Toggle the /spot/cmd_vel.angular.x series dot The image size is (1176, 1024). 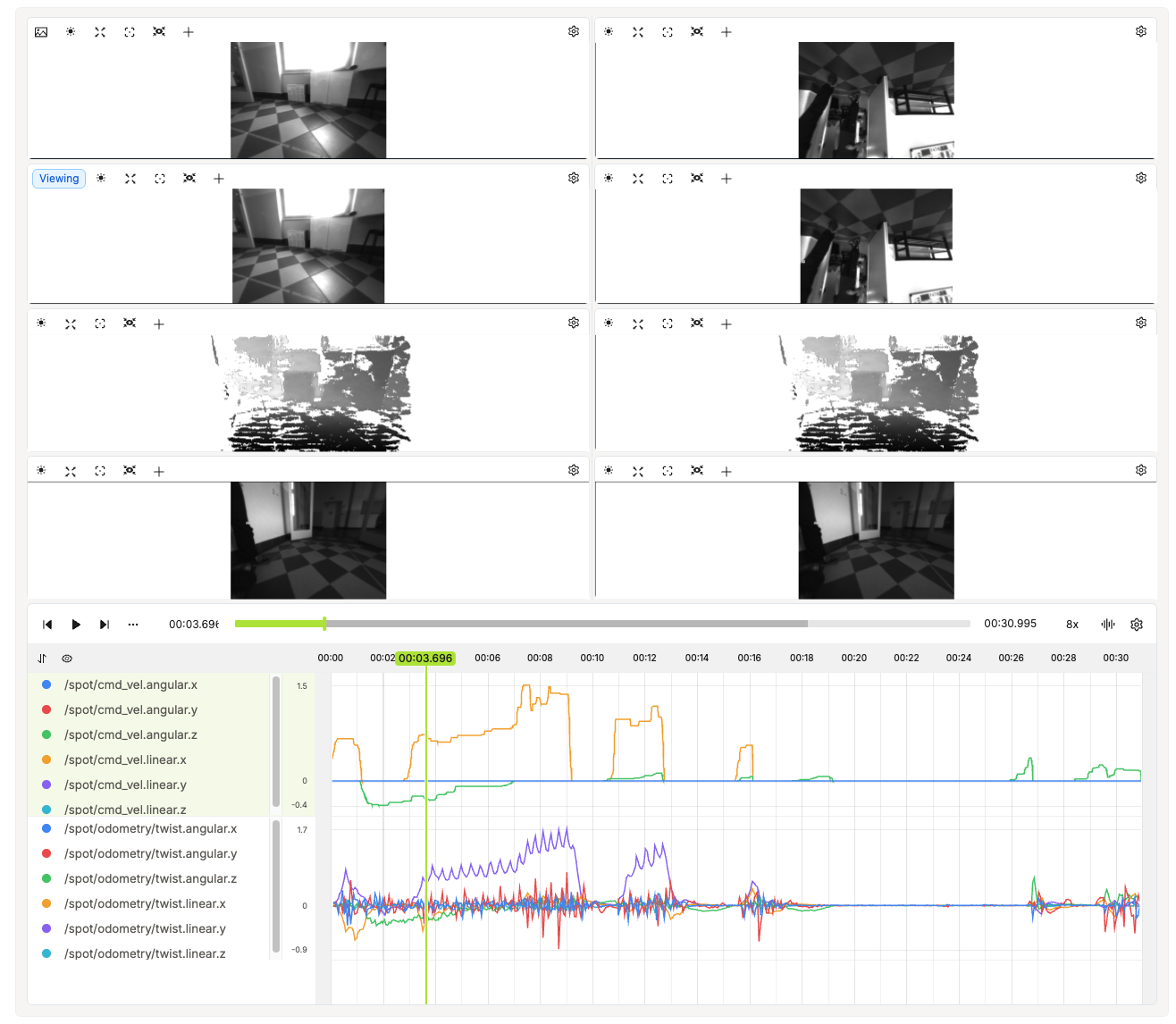pyautogui.click(x=46, y=684)
